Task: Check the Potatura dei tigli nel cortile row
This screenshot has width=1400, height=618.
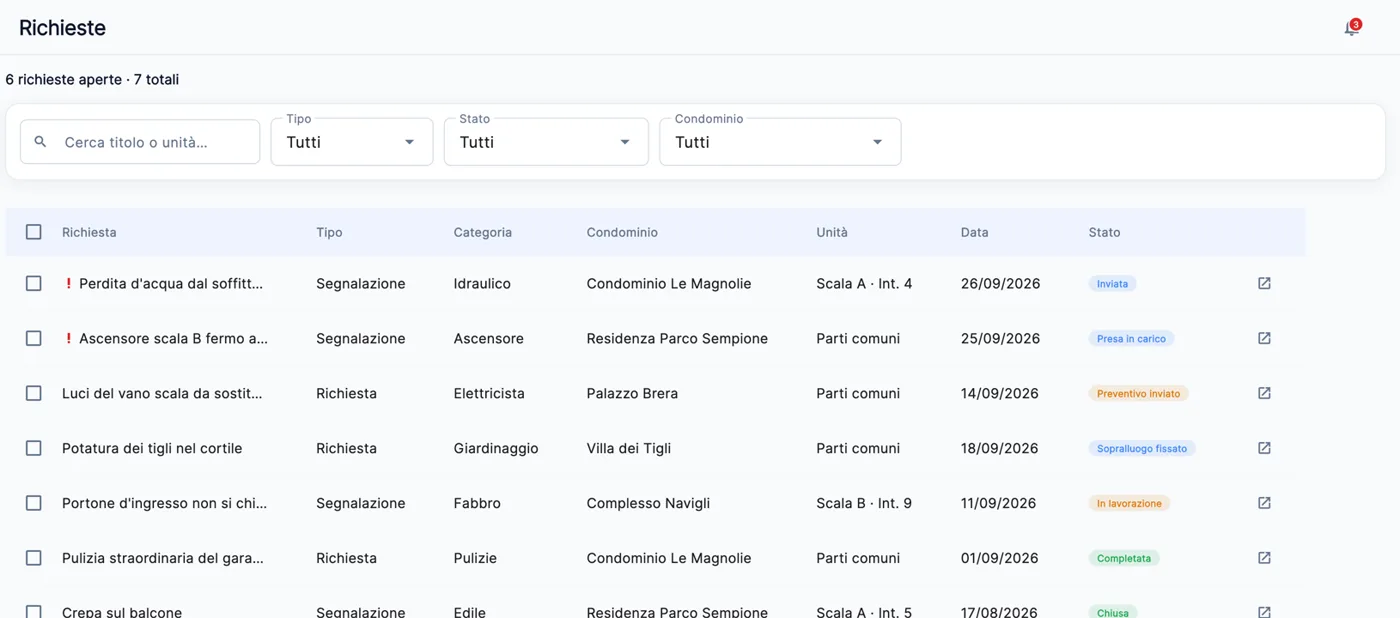Action: coord(33,448)
